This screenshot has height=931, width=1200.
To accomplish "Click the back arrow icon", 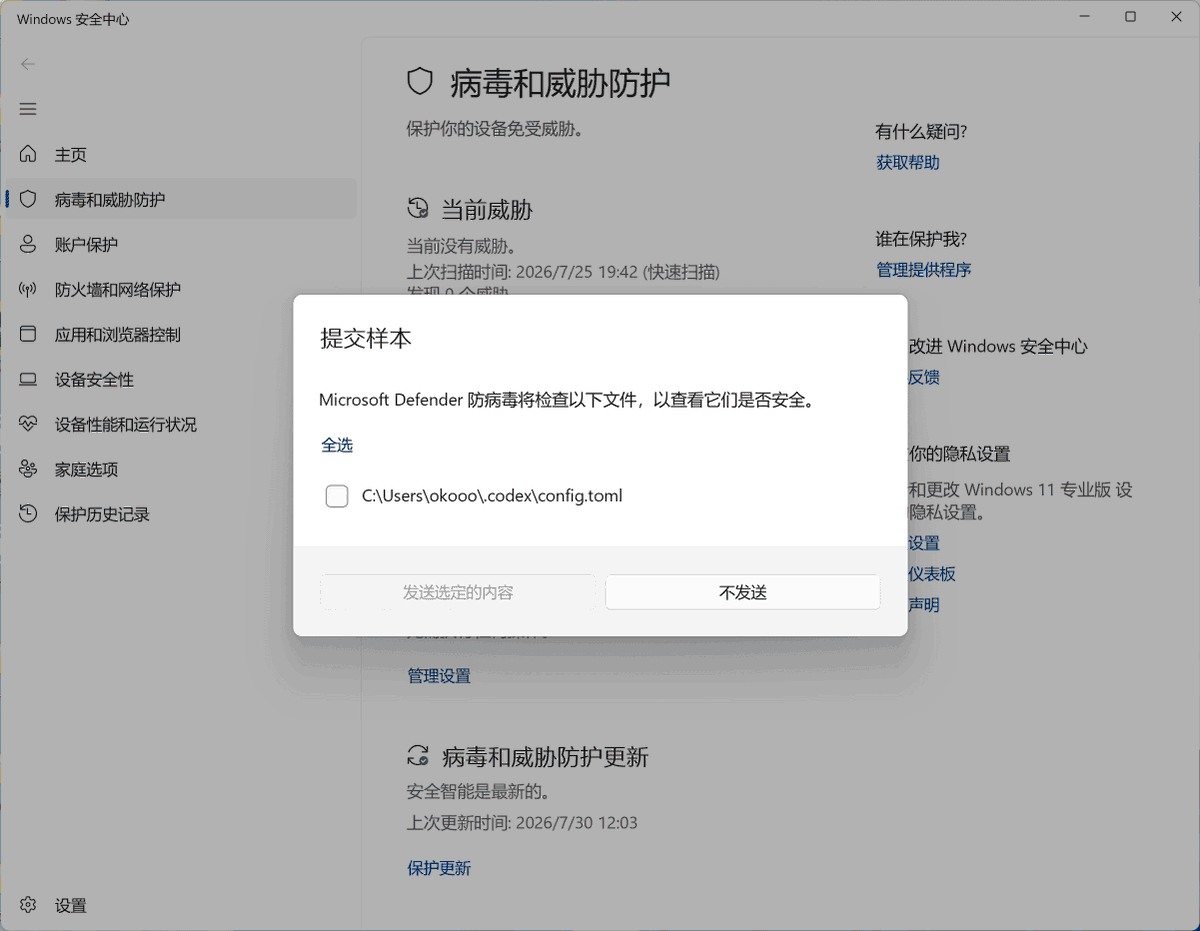I will pyautogui.click(x=28, y=64).
